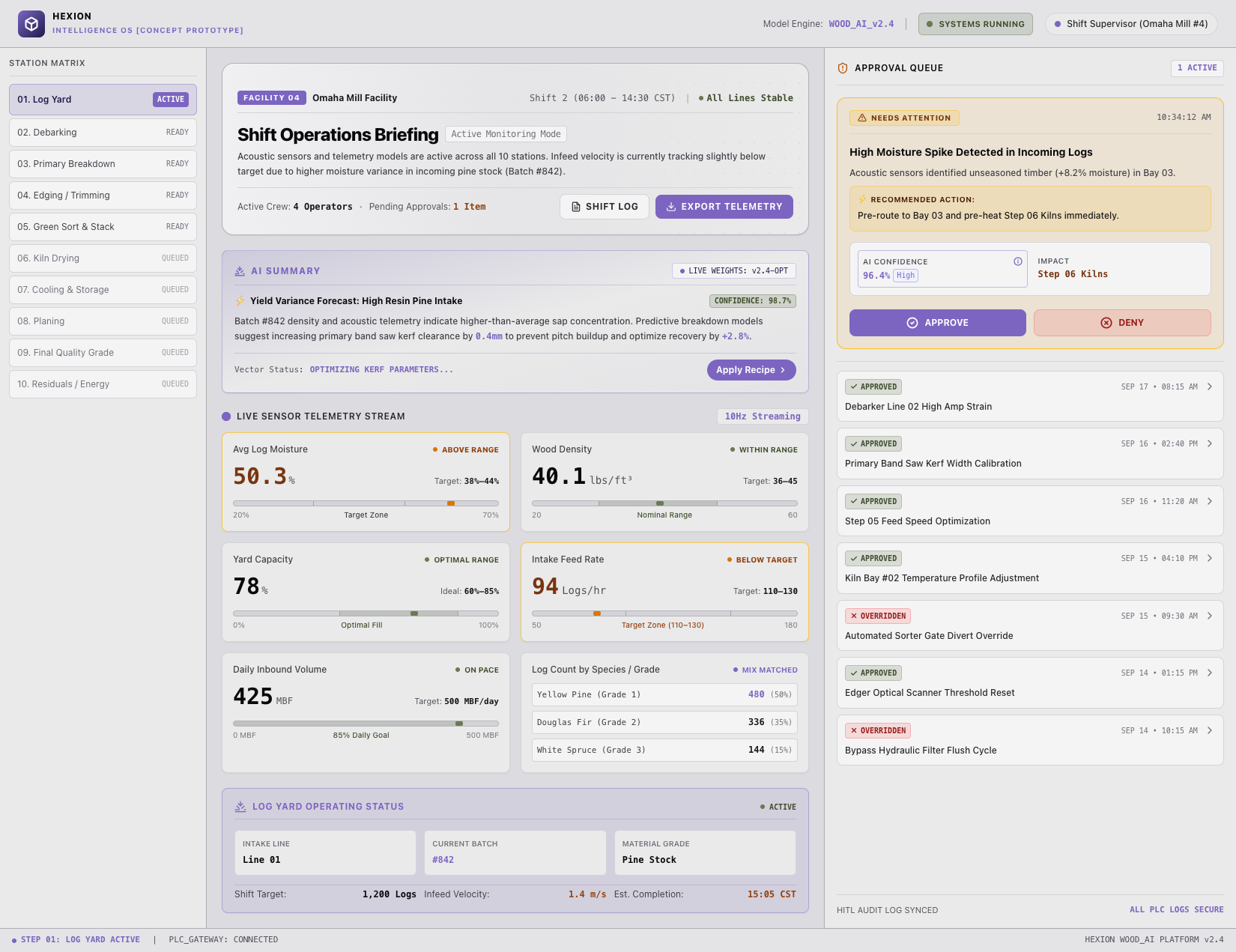Click All PLC Logs Secure text
The width and height of the screenshot is (1236, 952).
pyautogui.click(x=1176, y=910)
